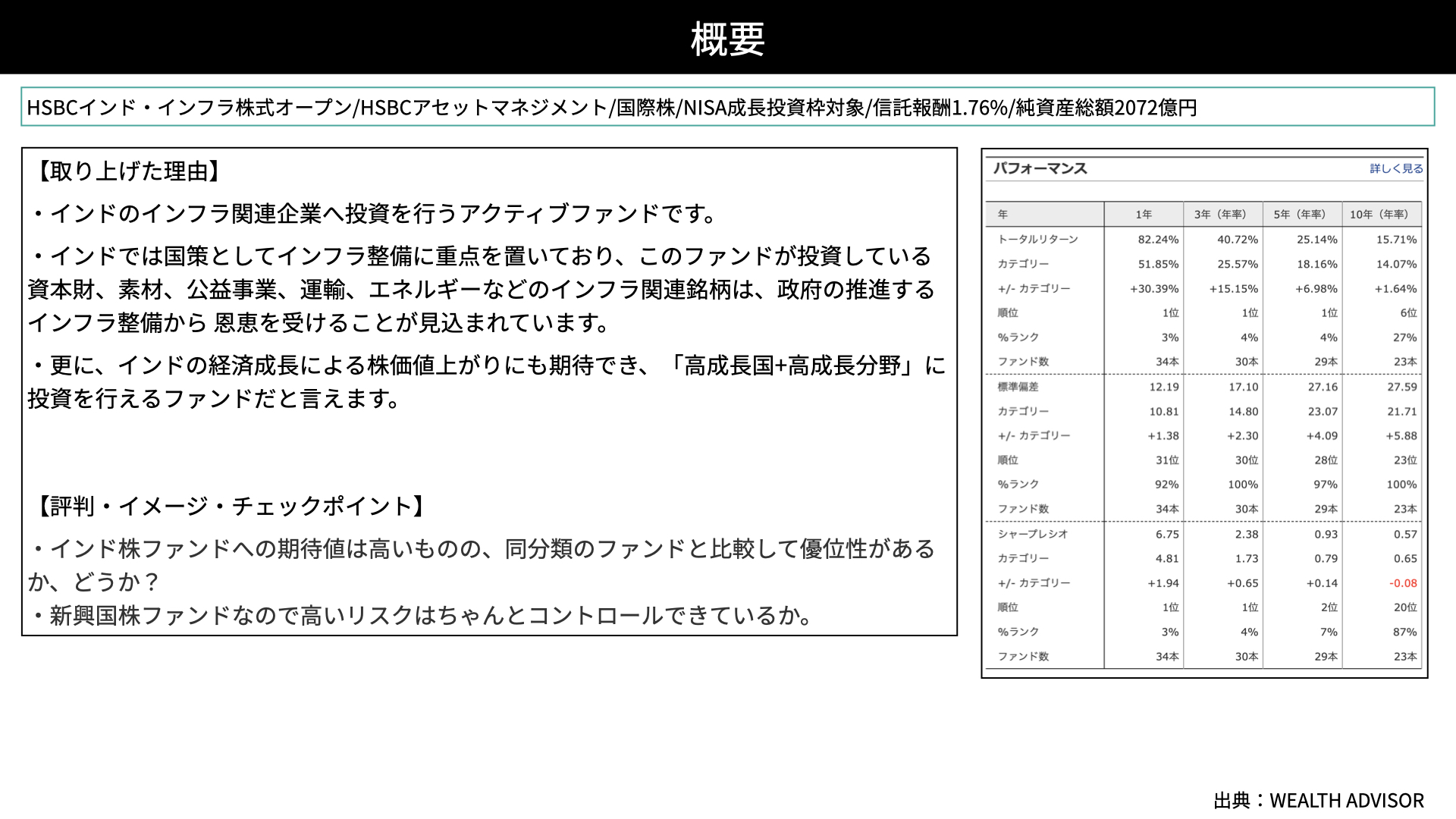Viewport: 1456px width, 819px height.
Task: Click the 0.57 ten-year Sharpe ratio
Action: [1405, 534]
